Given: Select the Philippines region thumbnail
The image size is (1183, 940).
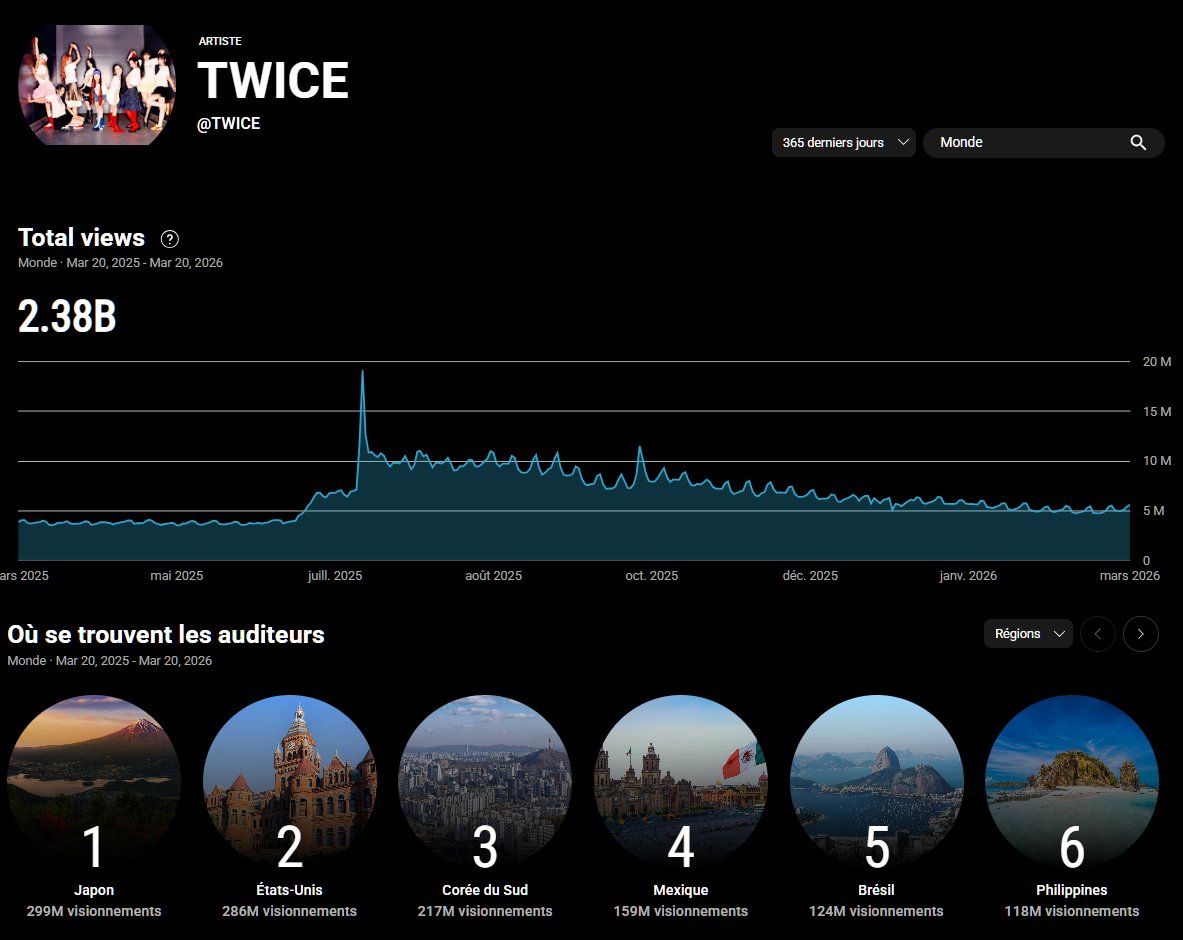Looking at the screenshot, I should coord(1072,782).
